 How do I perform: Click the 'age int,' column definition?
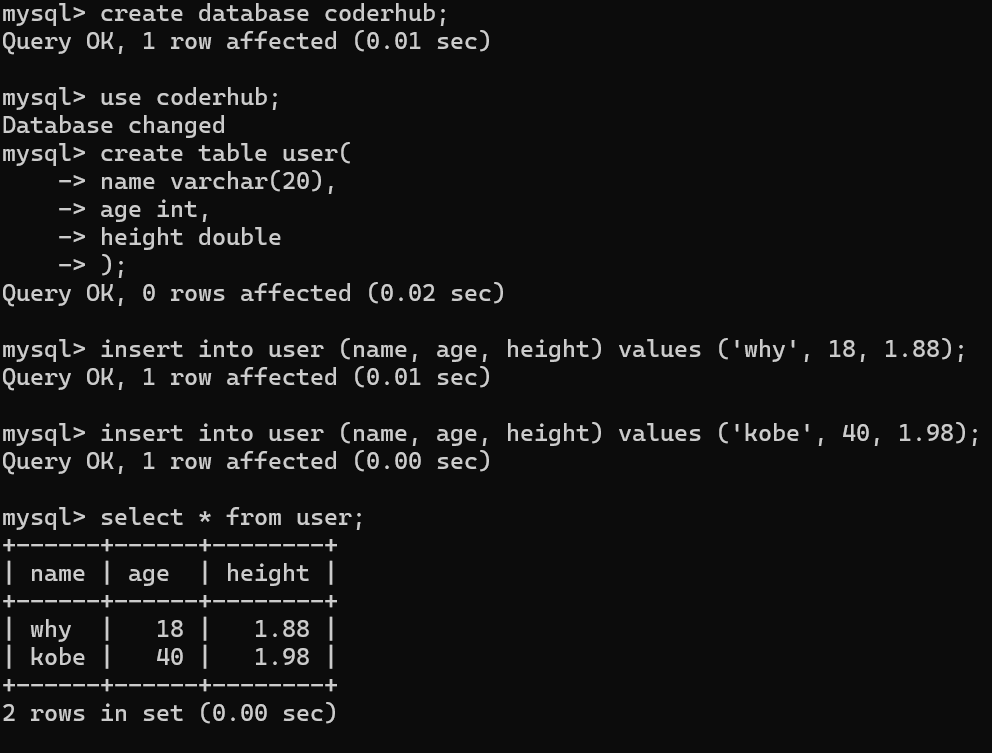point(155,210)
